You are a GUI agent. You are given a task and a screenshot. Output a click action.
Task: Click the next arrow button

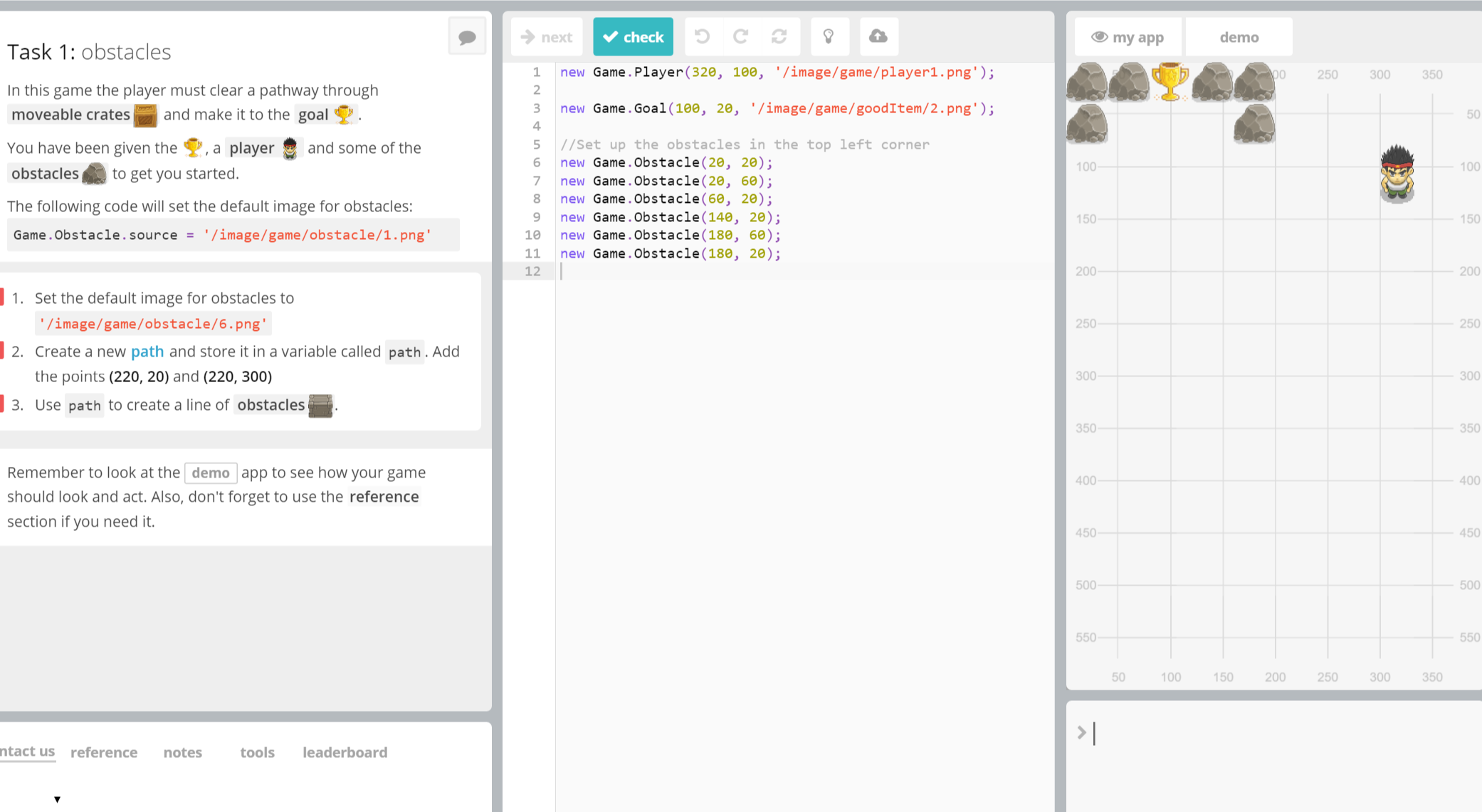coord(547,37)
